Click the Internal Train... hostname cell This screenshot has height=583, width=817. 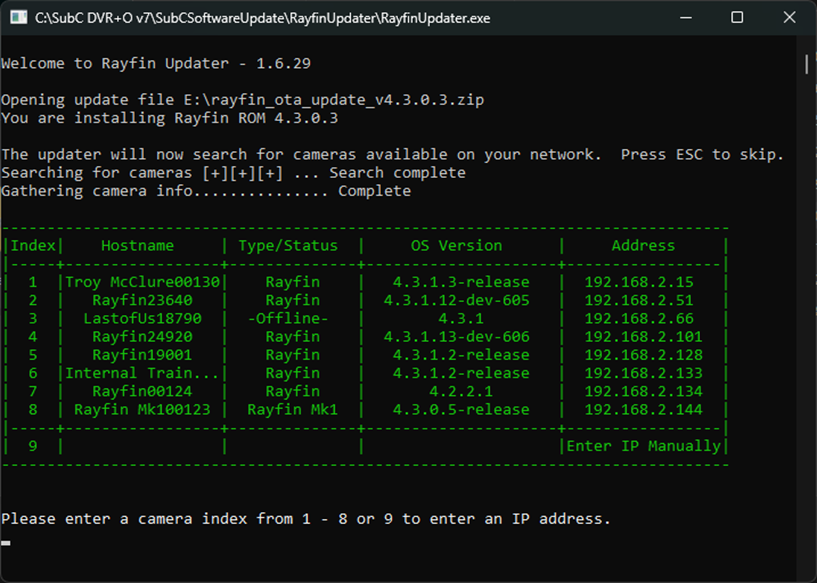[142, 373]
